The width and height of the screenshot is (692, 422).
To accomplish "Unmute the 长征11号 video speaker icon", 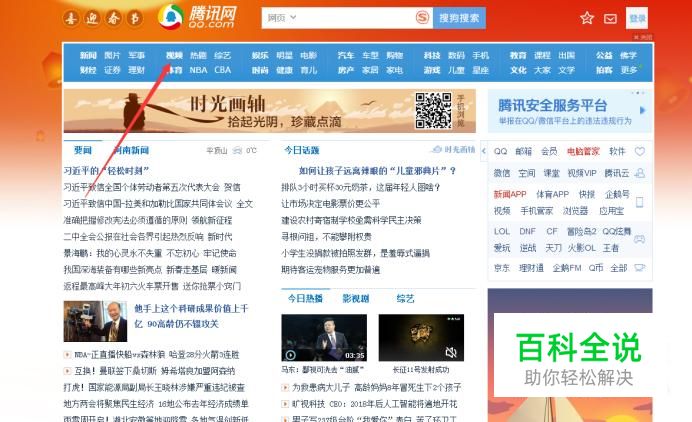I will click(x=451, y=352).
